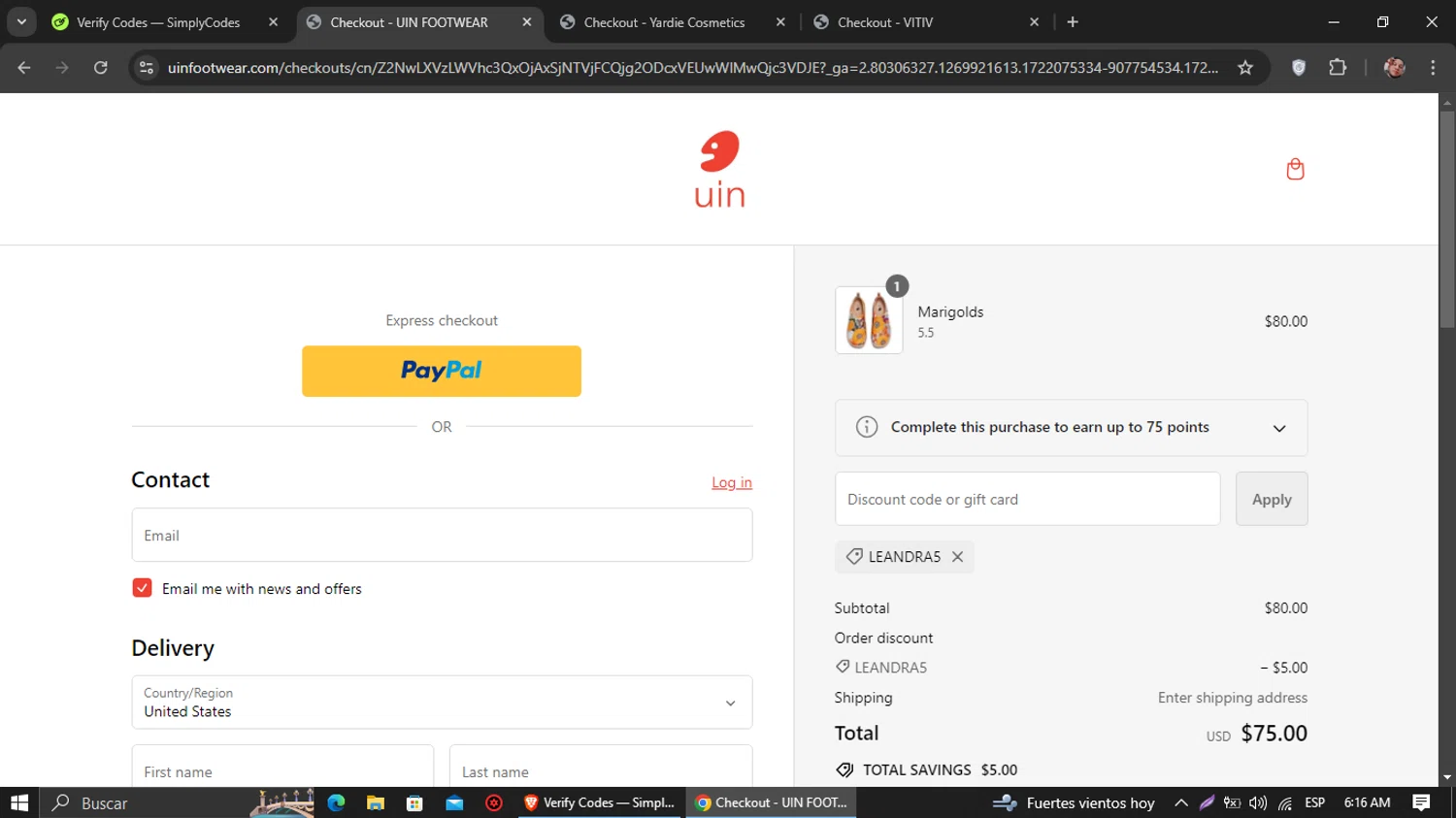
Task: Select the Checkout - UIN FOOTWEAR tab
Action: [x=409, y=21]
